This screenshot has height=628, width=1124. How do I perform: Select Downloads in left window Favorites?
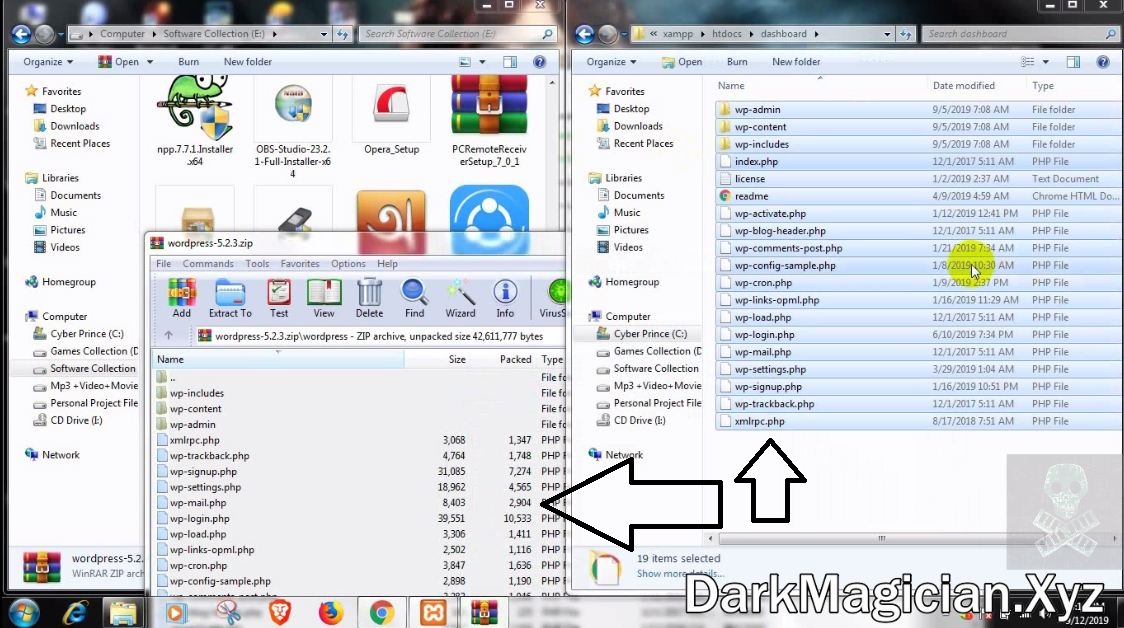pos(75,126)
